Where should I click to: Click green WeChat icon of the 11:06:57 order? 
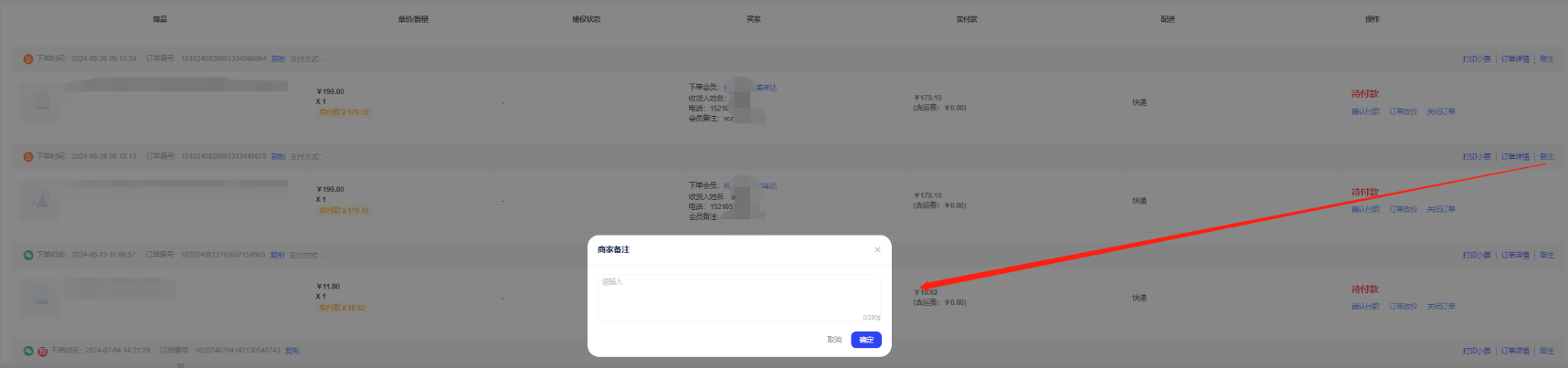coord(28,255)
